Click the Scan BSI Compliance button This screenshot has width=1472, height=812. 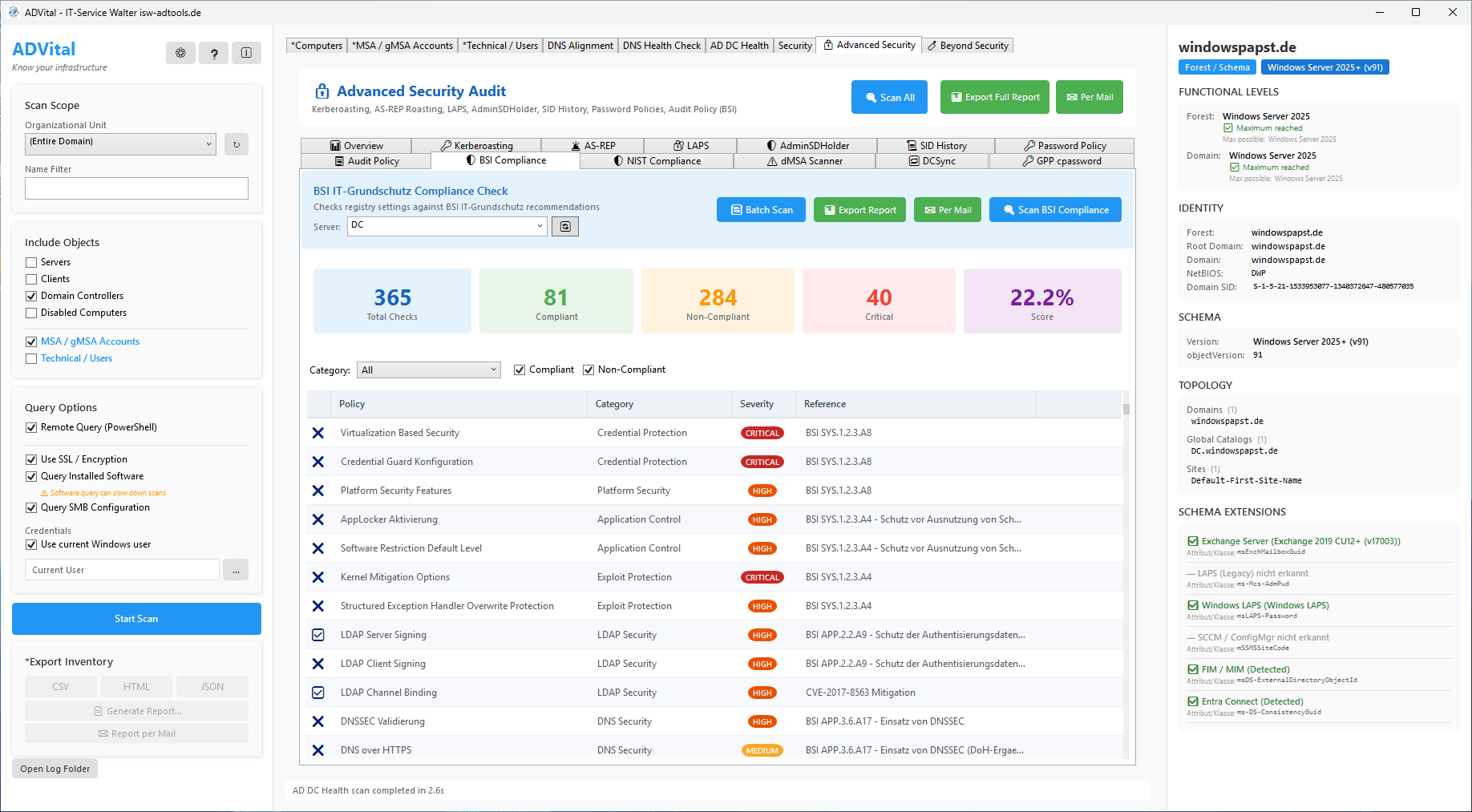[1055, 210]
